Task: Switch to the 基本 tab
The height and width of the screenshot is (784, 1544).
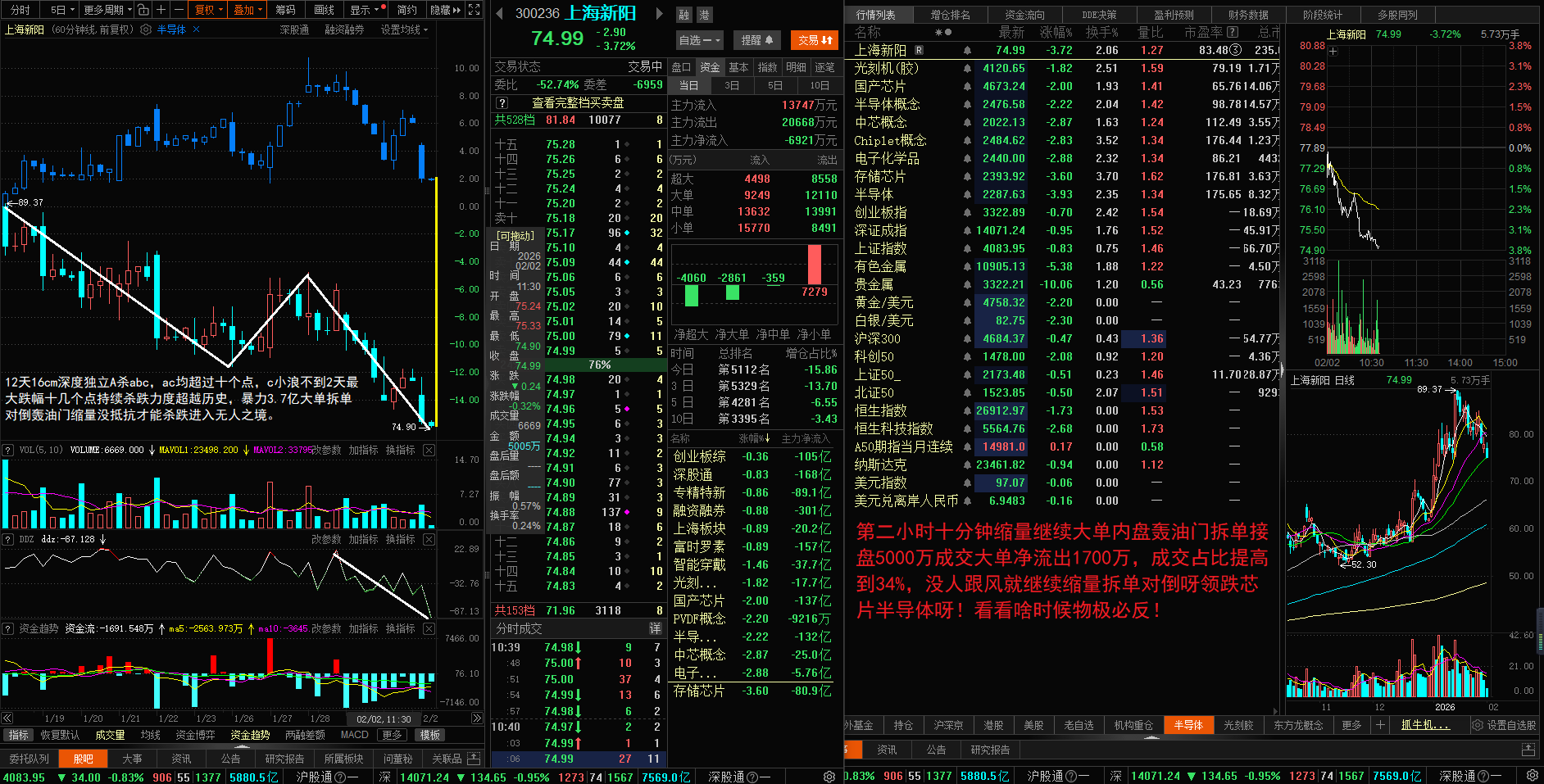Action: (738, 67)
